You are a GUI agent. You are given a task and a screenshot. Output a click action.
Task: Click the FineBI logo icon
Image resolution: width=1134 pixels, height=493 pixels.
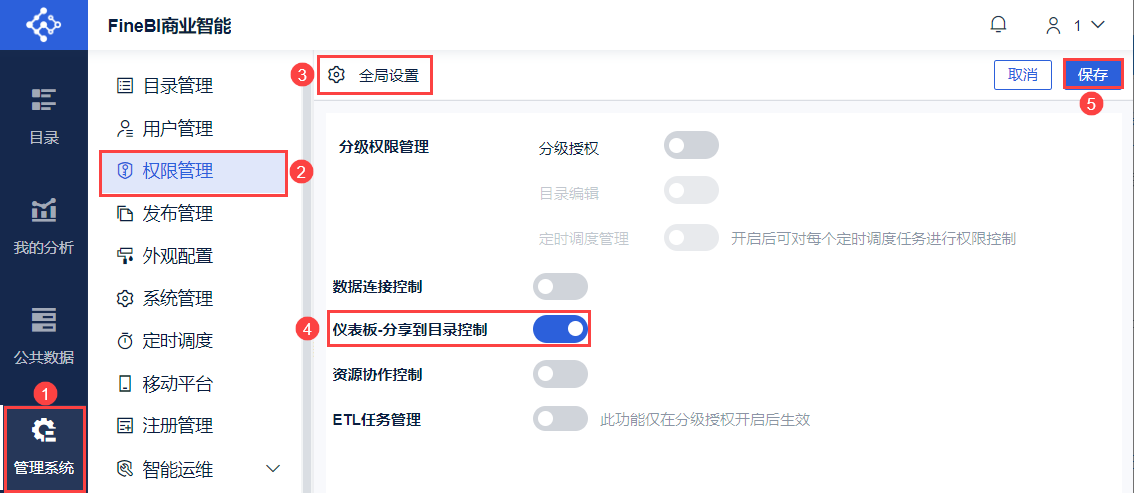tap(43, 25)
